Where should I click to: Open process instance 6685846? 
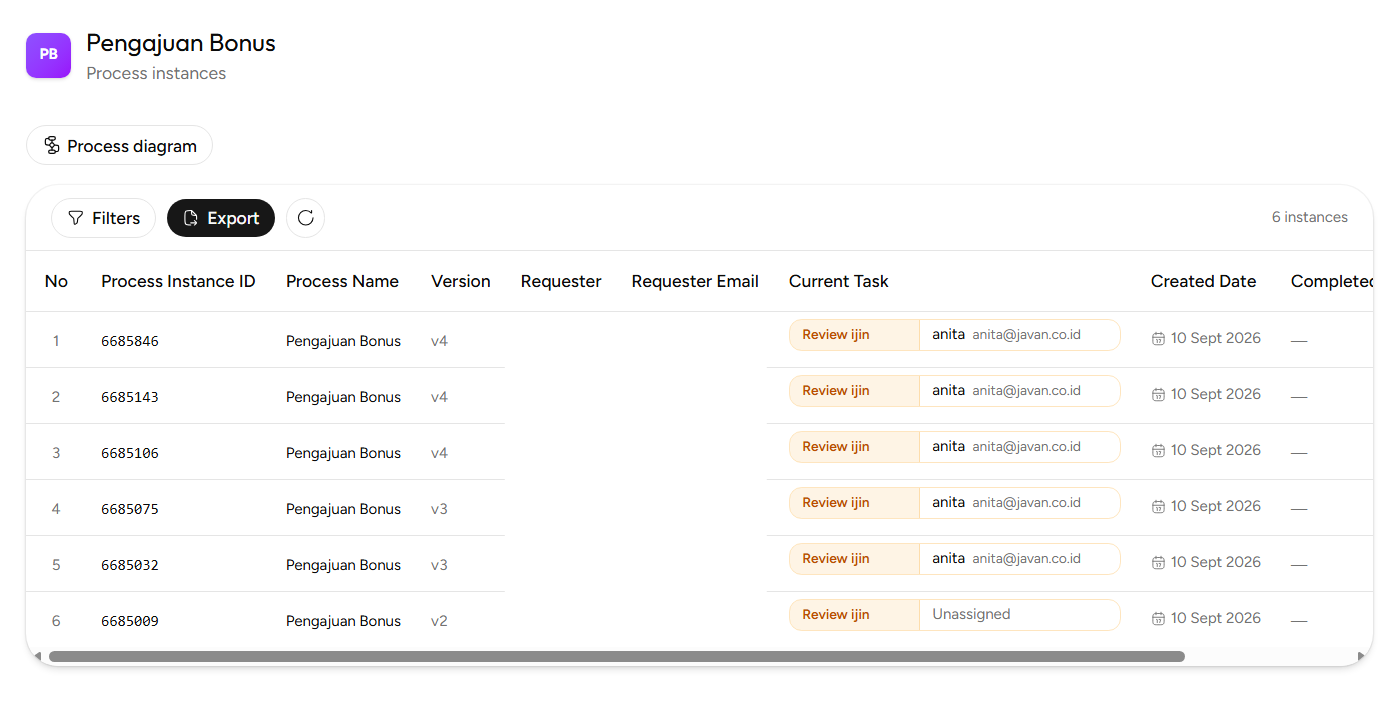pos(130,341)
